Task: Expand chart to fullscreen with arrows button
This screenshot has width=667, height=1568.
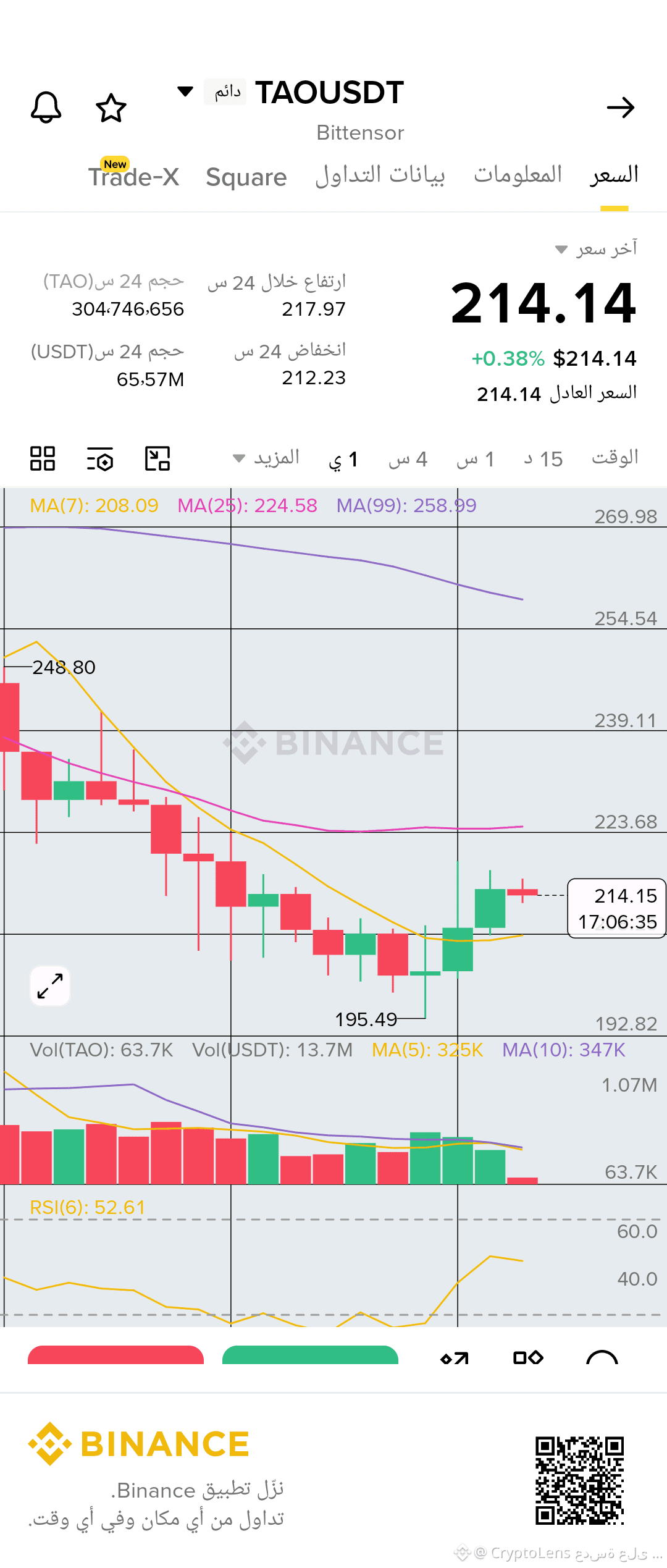Action: [50, 986]
